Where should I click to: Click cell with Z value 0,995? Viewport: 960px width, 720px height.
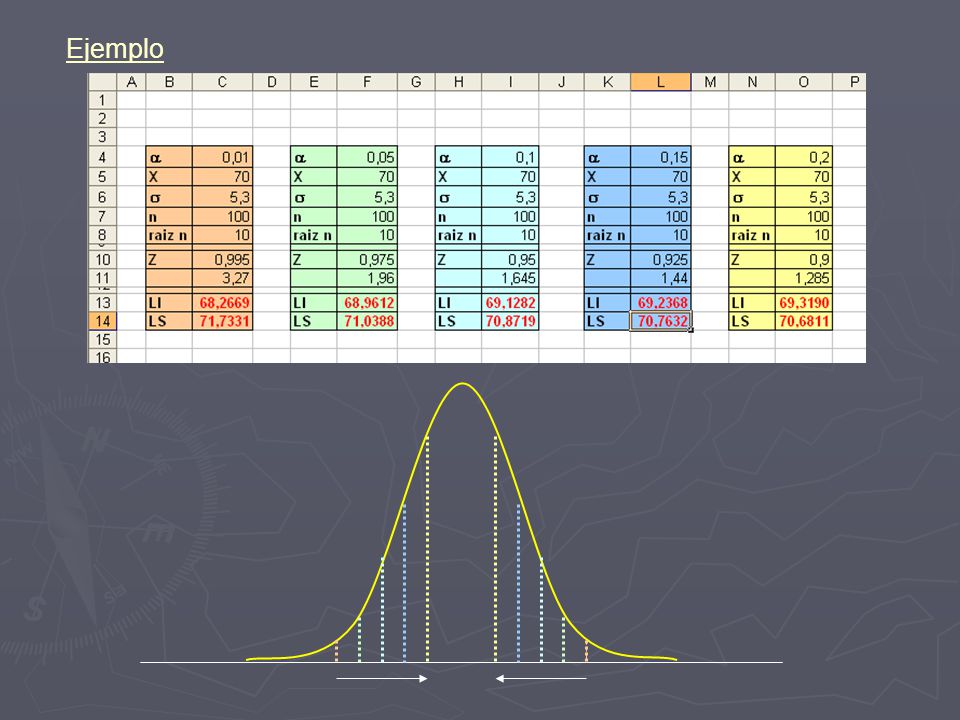click(x=222, y=260)
